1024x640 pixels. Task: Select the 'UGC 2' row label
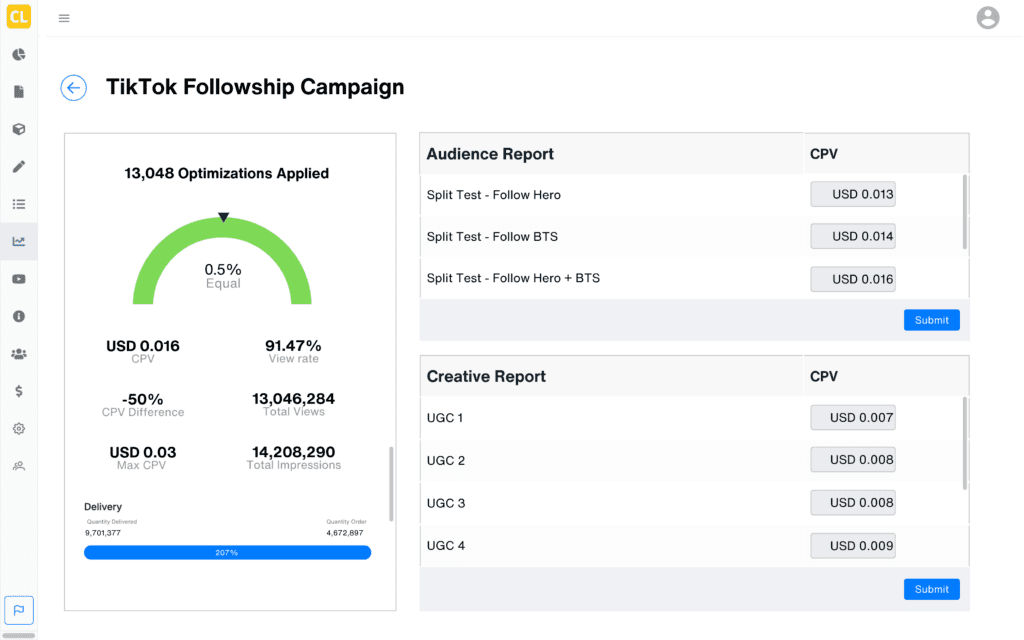(446, 460)
